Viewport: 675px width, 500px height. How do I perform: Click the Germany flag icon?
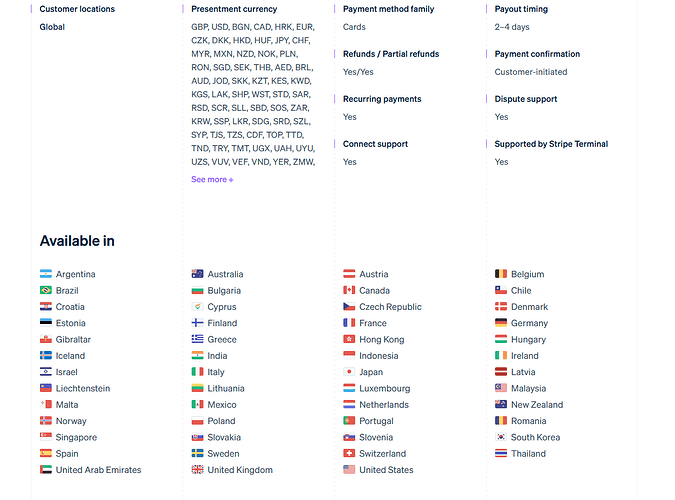pyautogui.click(x=501, y=323)
